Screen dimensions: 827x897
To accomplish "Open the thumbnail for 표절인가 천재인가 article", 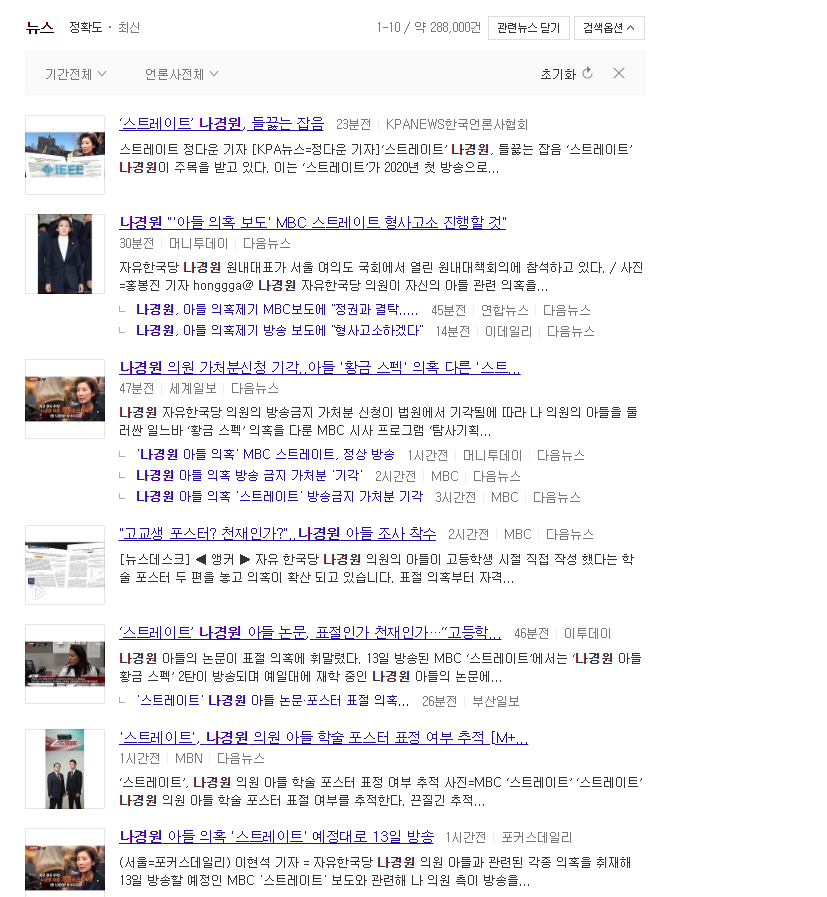I will click(65, 664).
